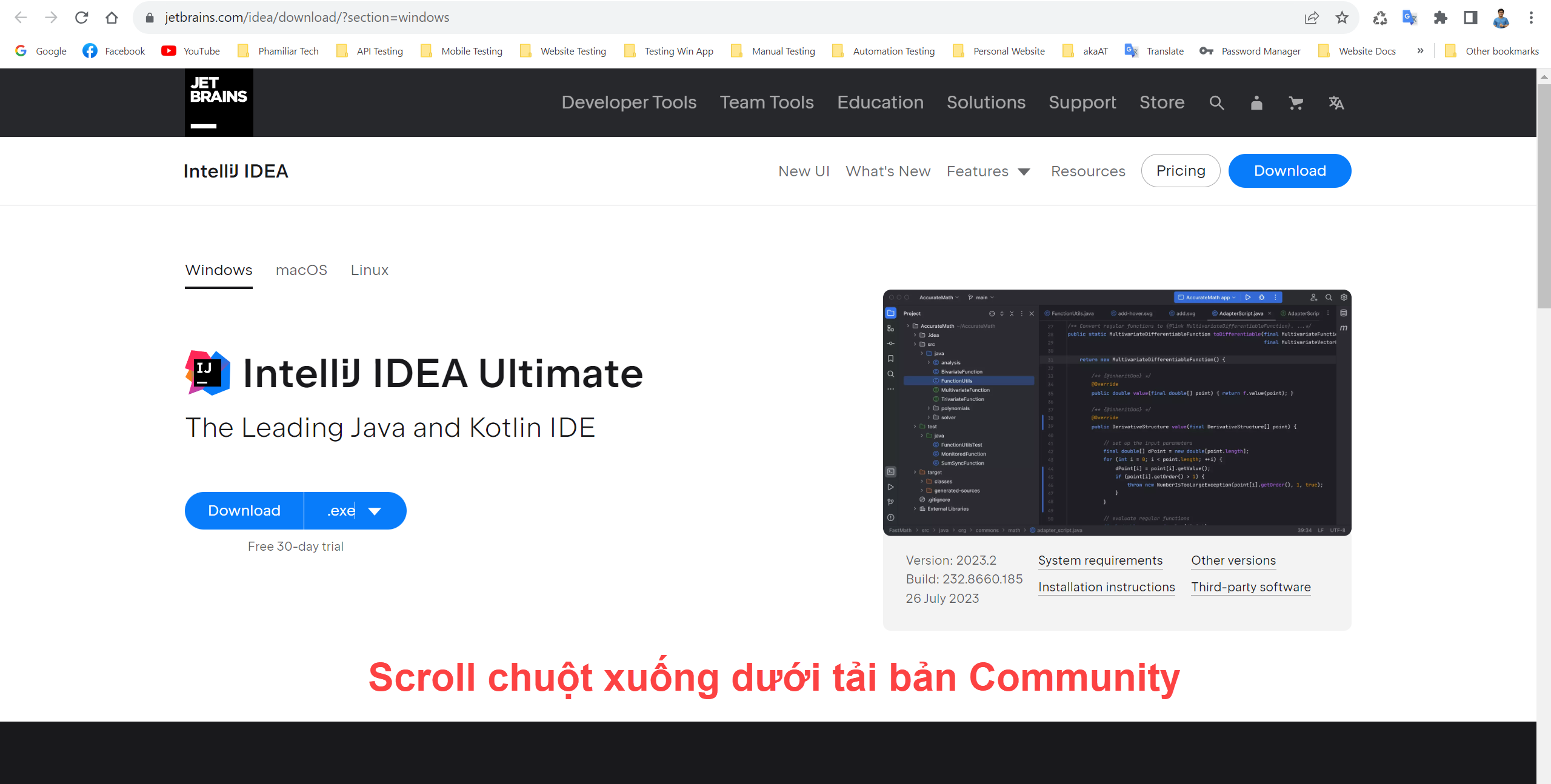Go to the What's New page
1551x784 pixels.
point(888,171)
